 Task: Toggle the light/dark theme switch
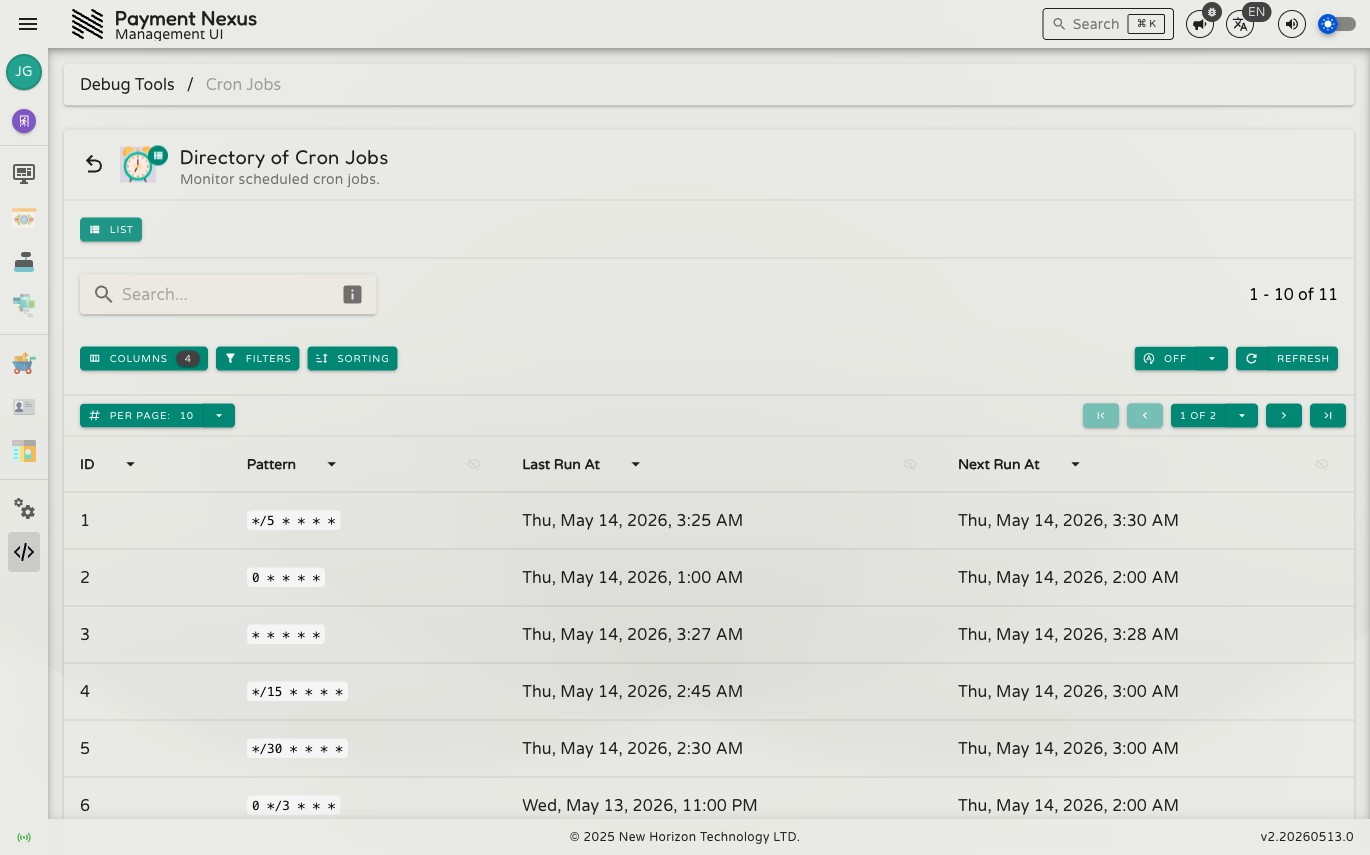[x=1337, y=24]
